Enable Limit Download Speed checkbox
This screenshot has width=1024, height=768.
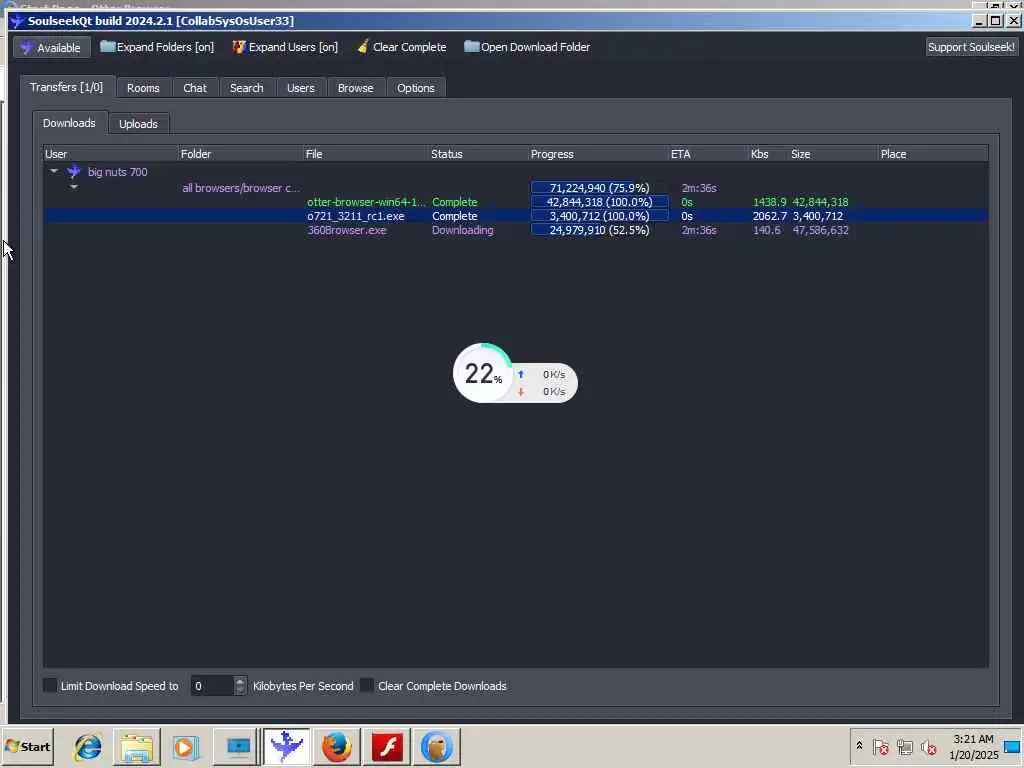(x=50, y=685)
